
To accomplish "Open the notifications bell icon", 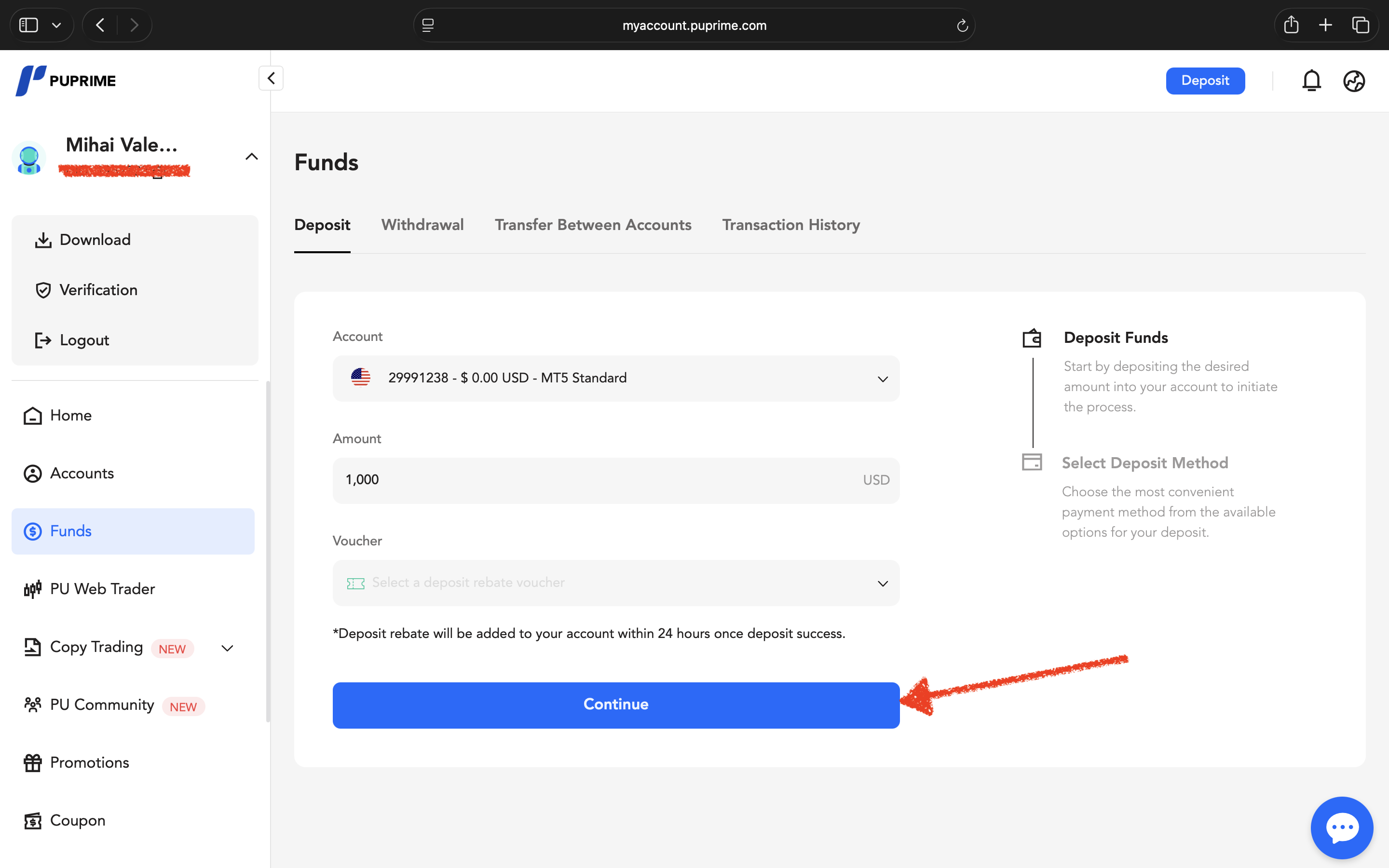I will (1311, 81).
